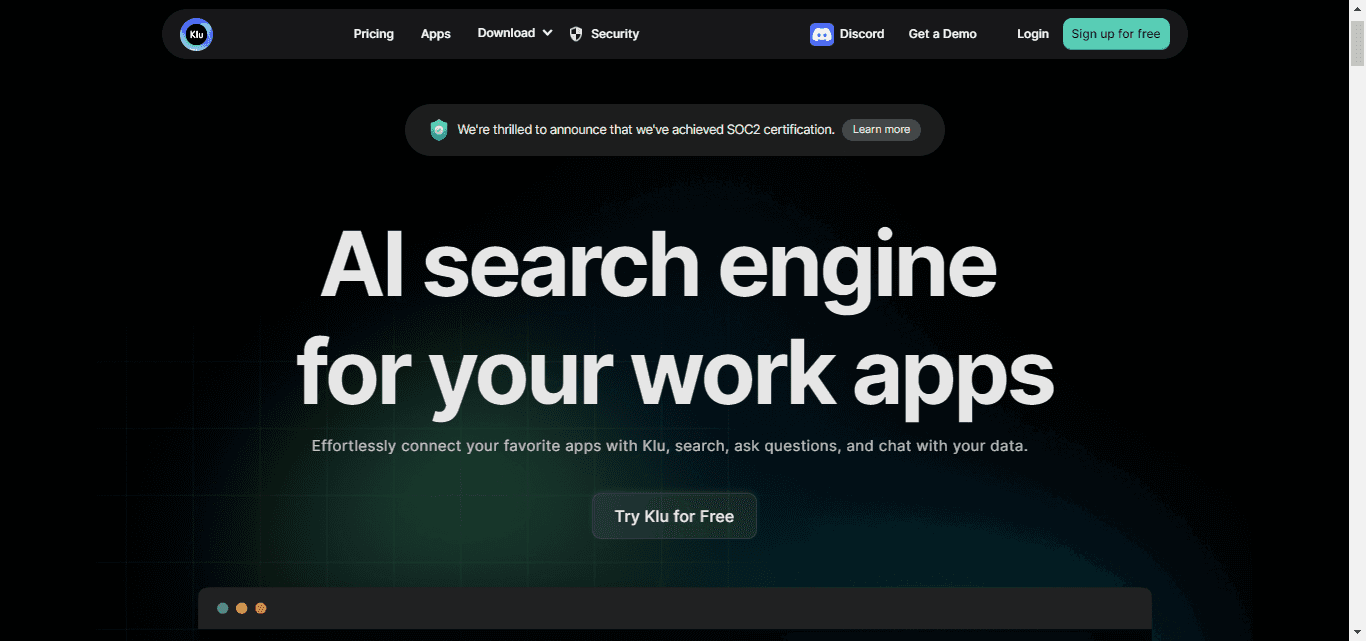Click the vertical scrollbar thumb

point(1357,42)
